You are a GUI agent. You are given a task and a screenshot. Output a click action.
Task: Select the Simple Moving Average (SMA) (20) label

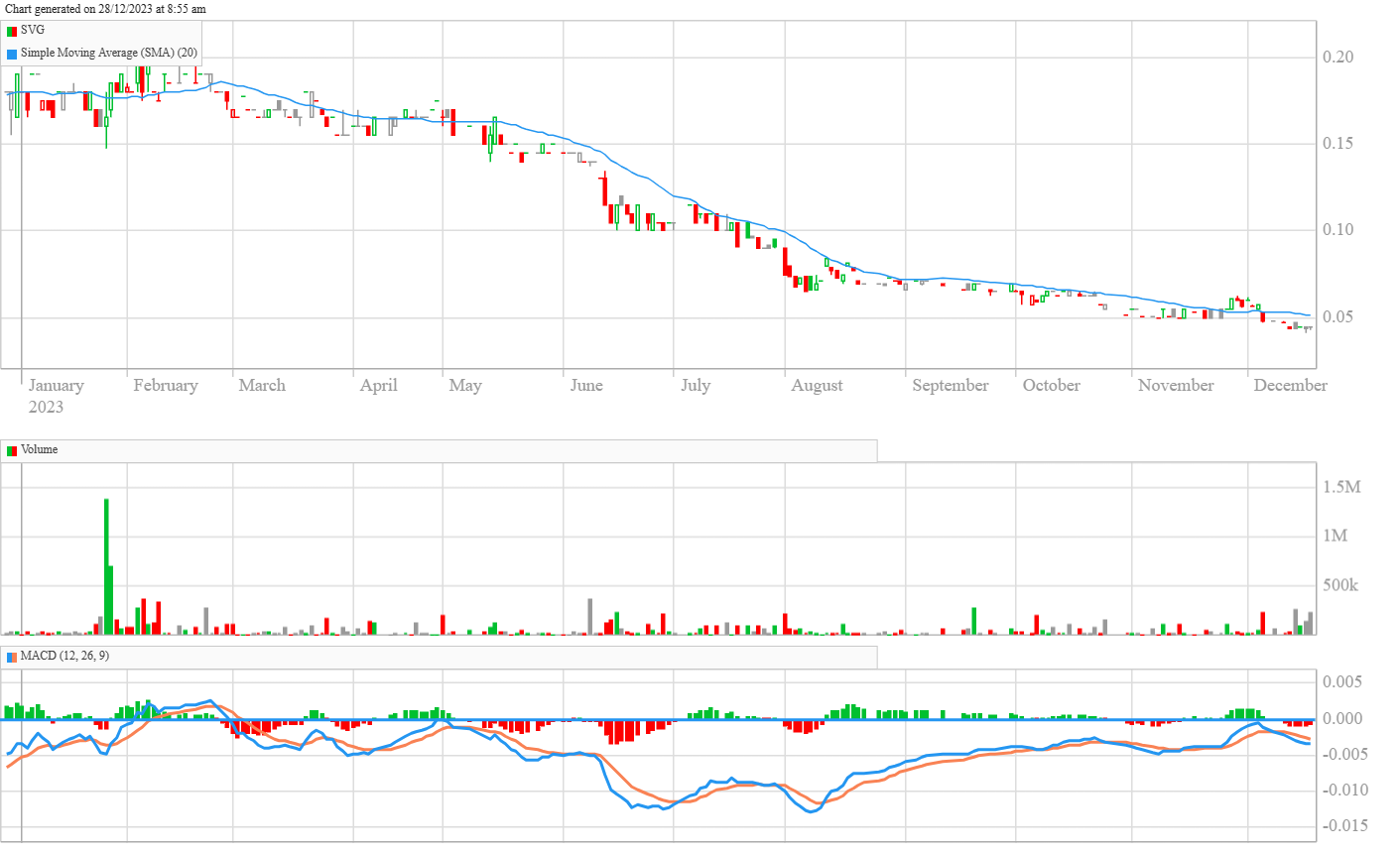108,53
